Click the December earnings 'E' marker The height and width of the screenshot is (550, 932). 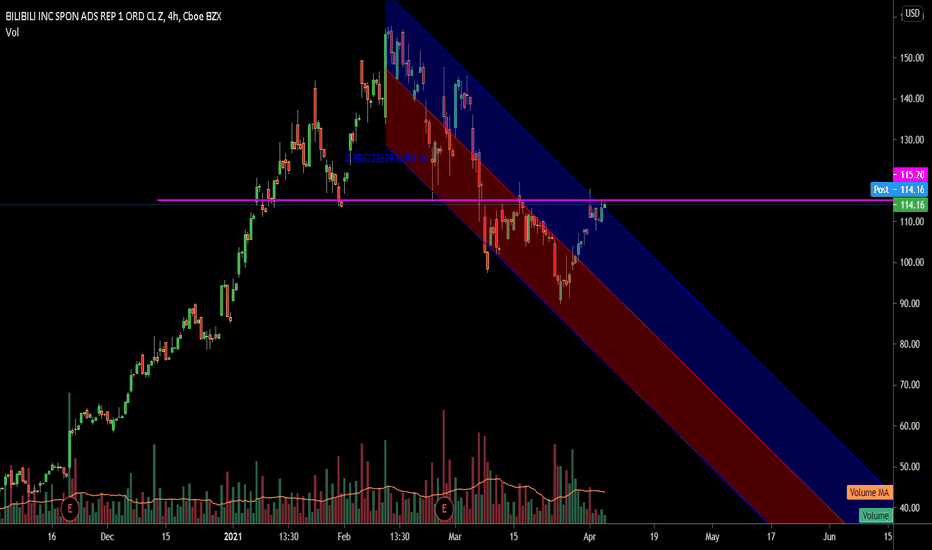tap(70, 509)
